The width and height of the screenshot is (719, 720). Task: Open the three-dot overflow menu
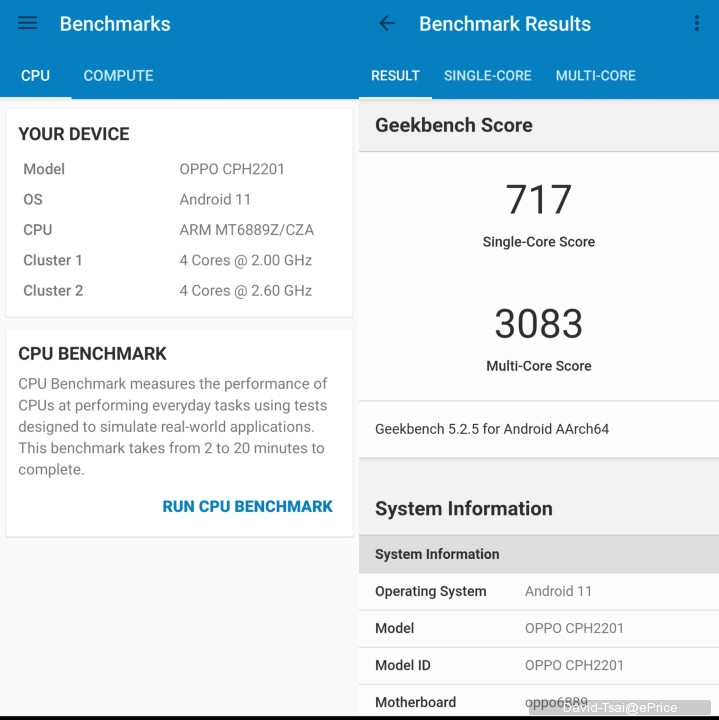[x=697, y=23]
